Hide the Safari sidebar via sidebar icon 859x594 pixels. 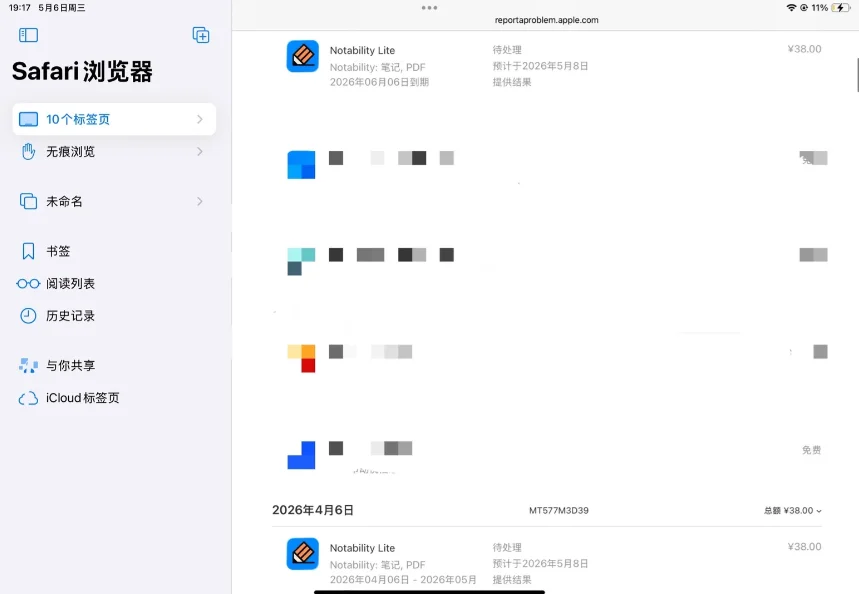tap(28, 36)
